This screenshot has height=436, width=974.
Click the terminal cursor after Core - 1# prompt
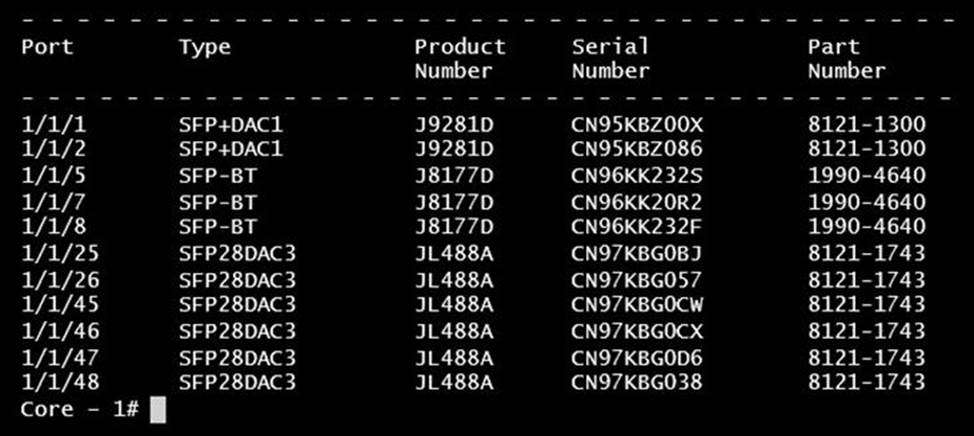[x=157, y=409]
